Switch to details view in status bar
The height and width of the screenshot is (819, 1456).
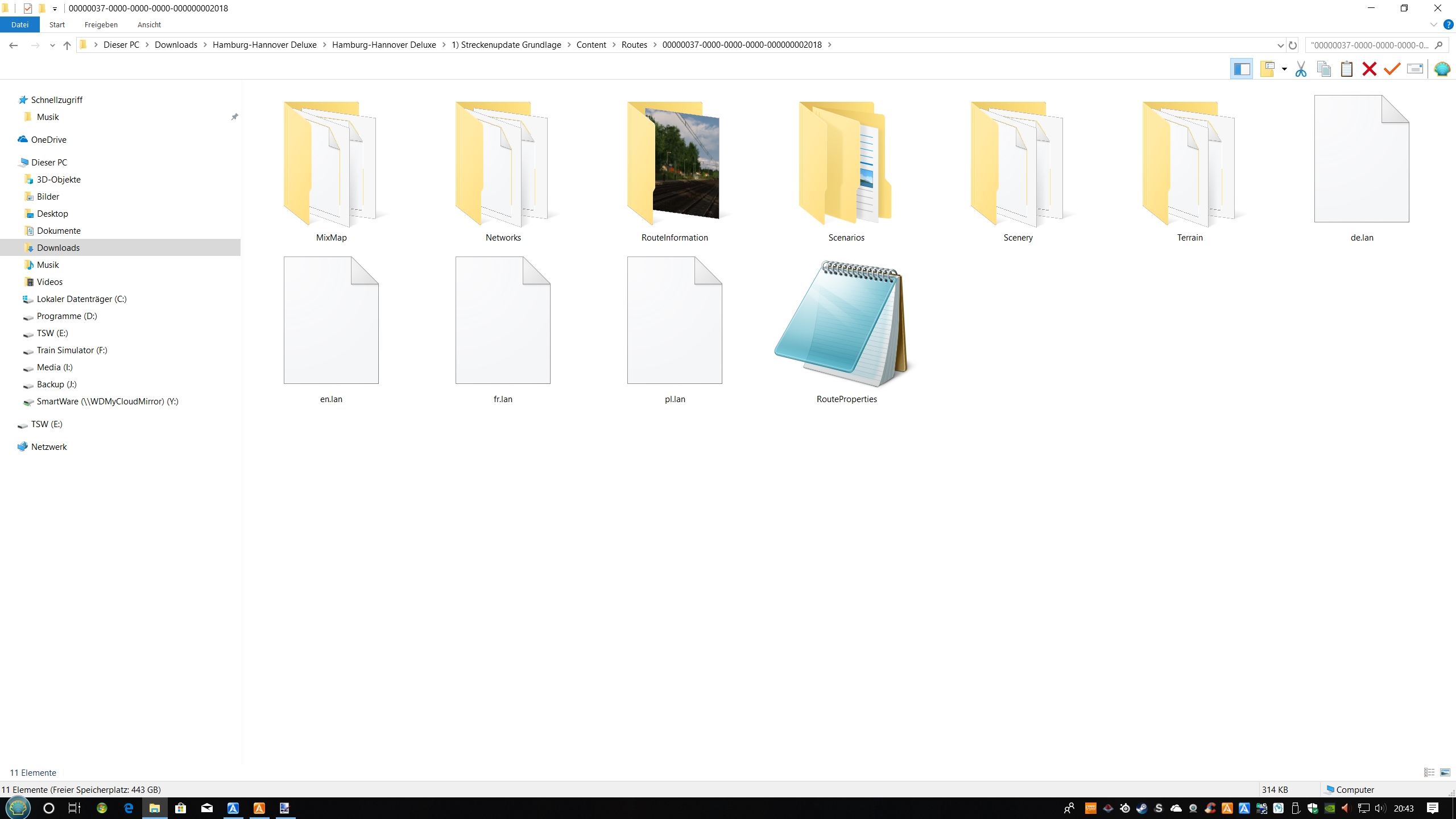click(x=1429, y=772)
